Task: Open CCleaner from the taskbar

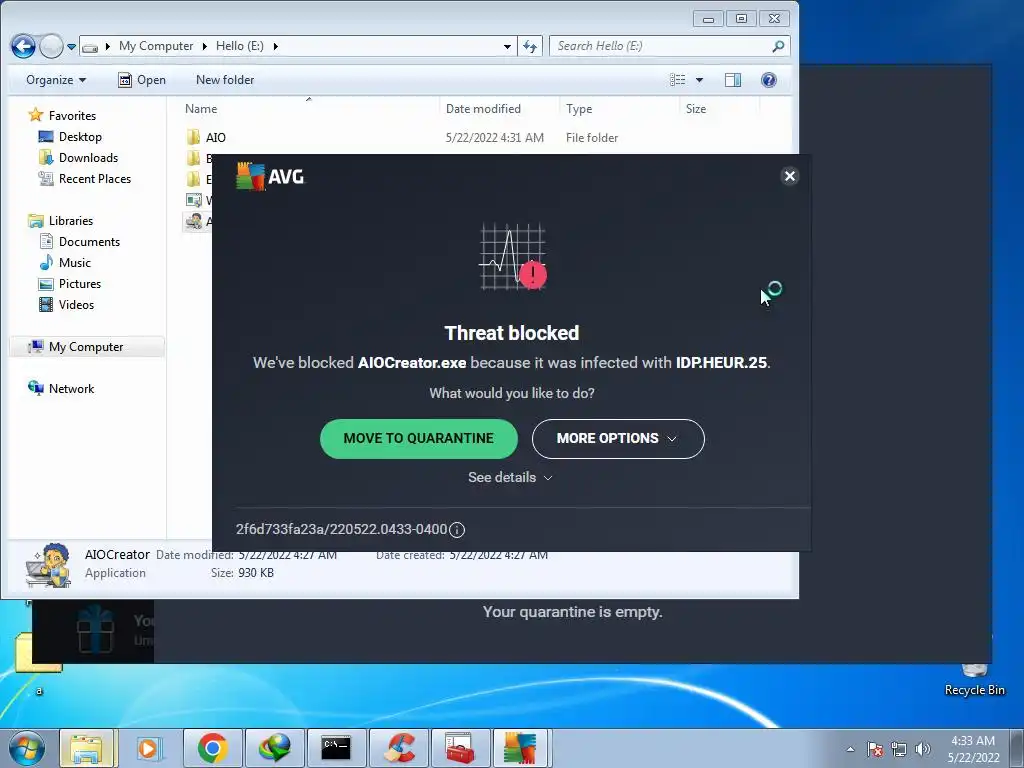Action: [398, 748]
